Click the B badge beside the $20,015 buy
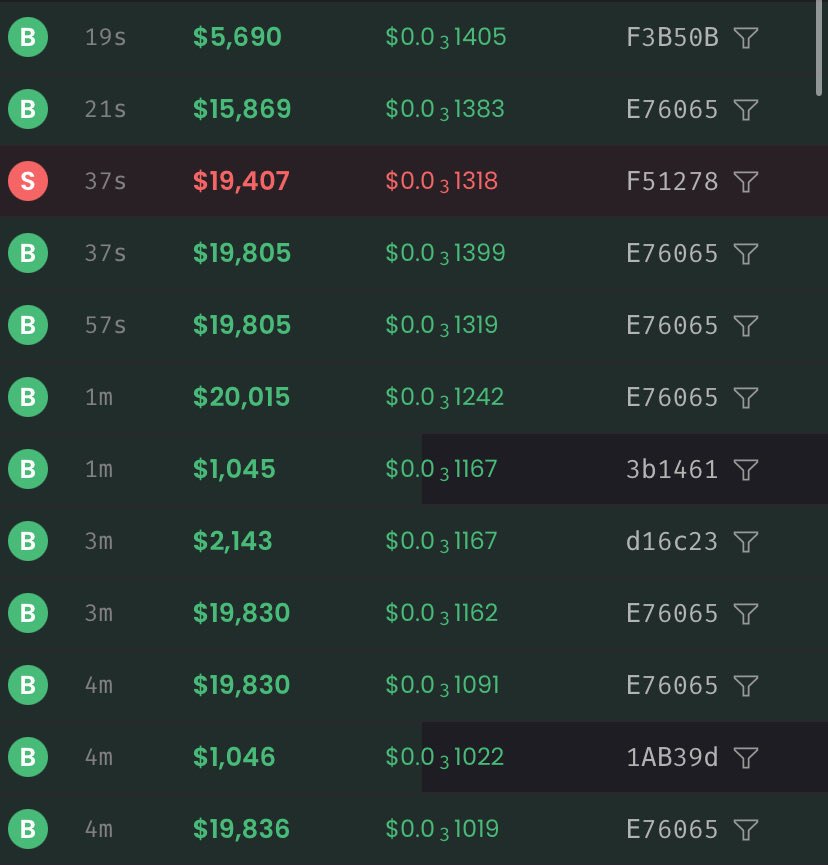This screenshot has height=865, width=828. pyautogui.click(x=28, y=397)
